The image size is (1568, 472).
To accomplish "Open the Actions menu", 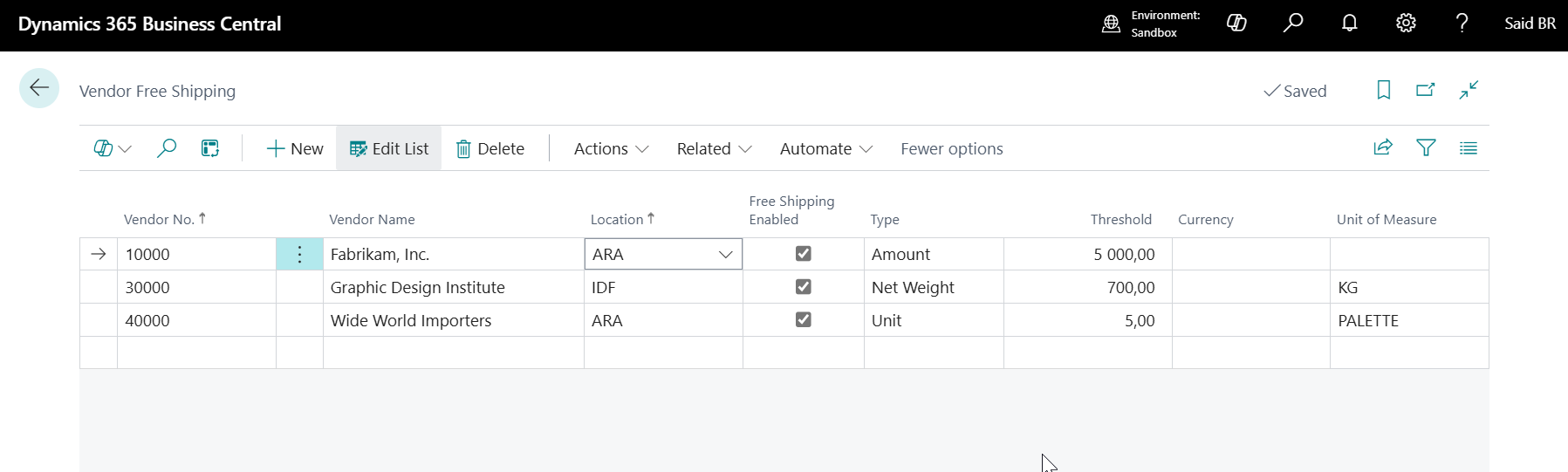I will point(611,148).
